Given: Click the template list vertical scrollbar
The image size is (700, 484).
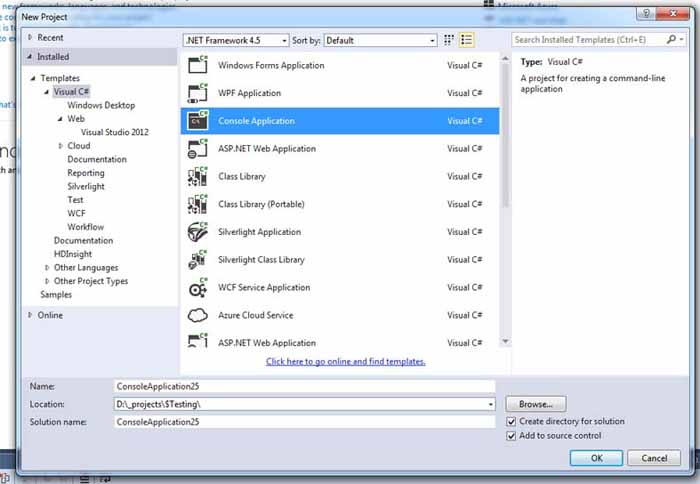Looking at the screenshot, I should point(505,200).
